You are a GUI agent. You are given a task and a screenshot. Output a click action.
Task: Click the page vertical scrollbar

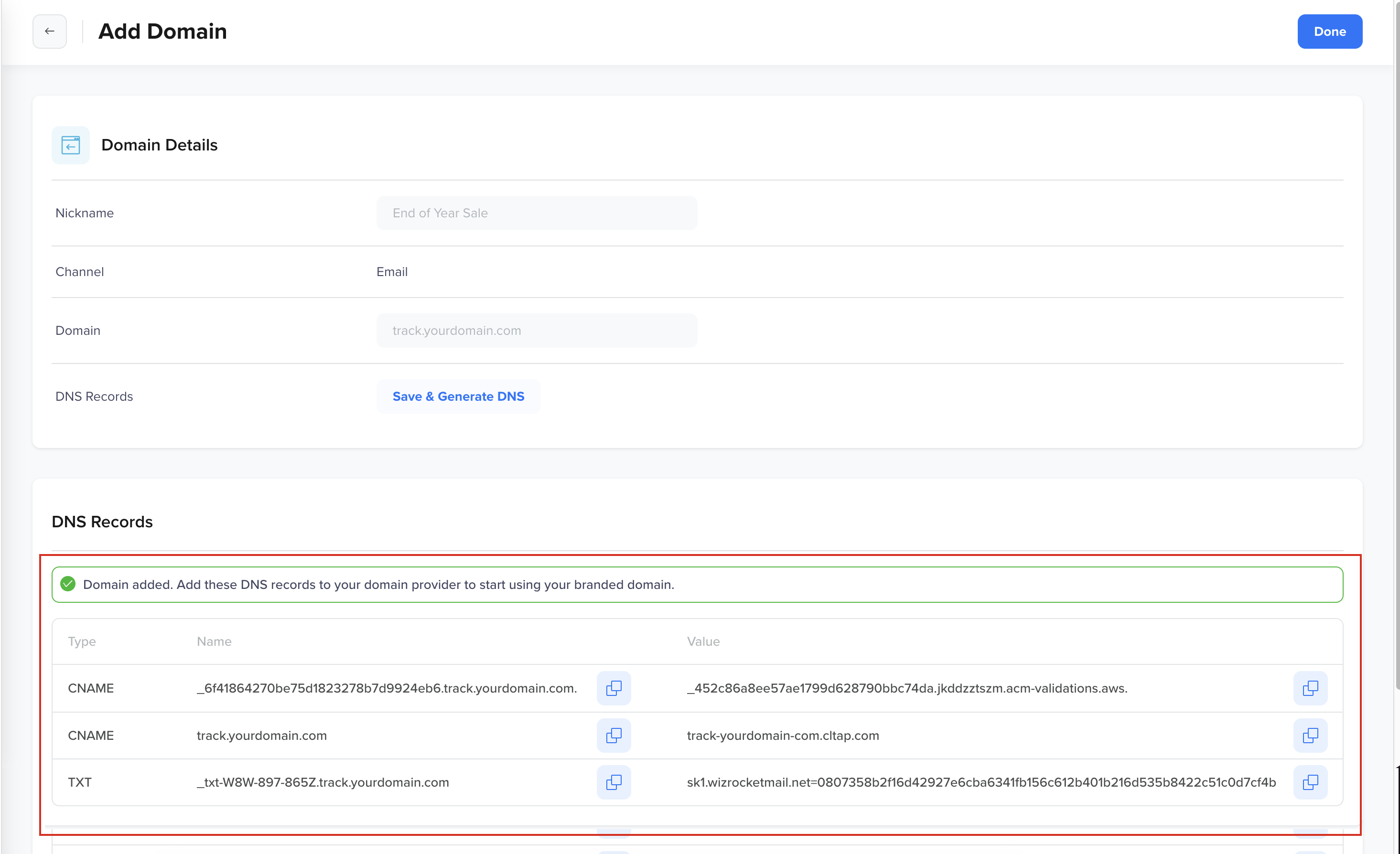1397,341
